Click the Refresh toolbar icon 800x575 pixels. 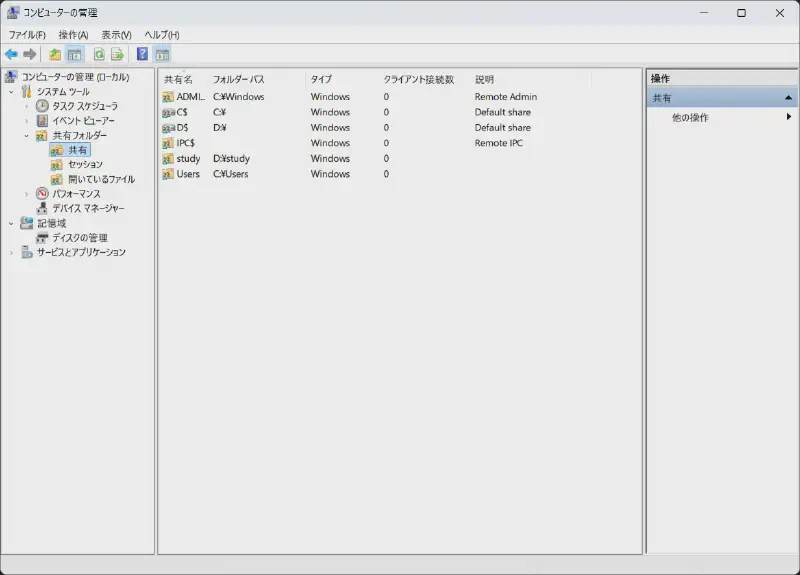(x=99, y=54)
